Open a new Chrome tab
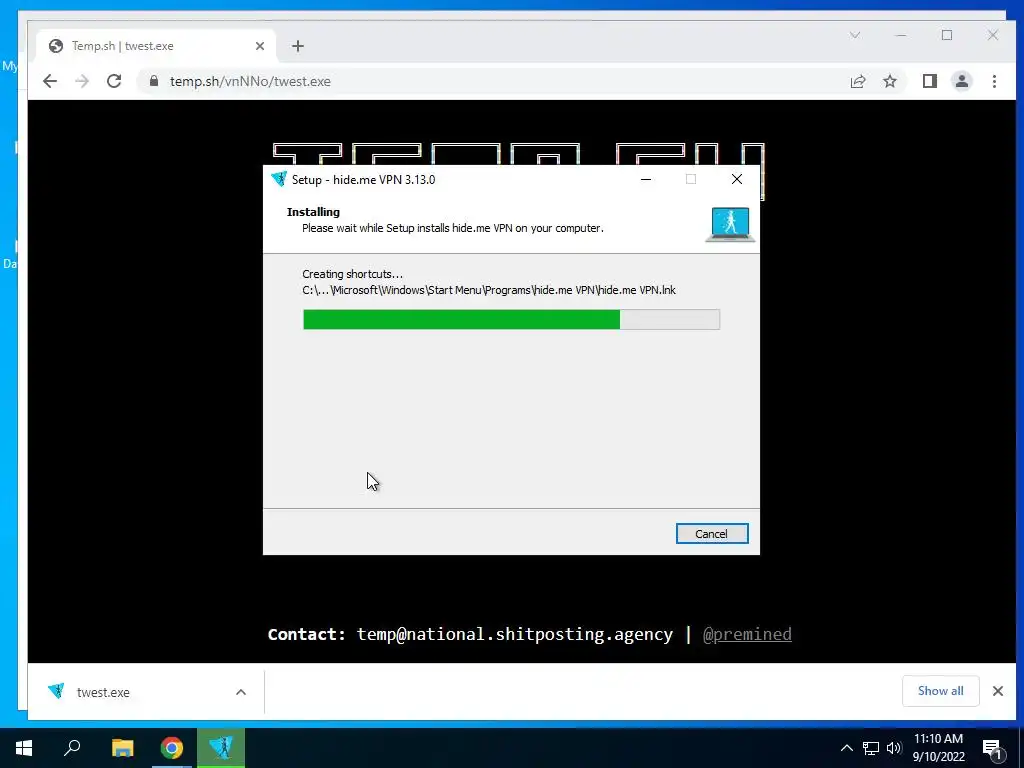Screen dimensions: 1024x768 (298, 46)
